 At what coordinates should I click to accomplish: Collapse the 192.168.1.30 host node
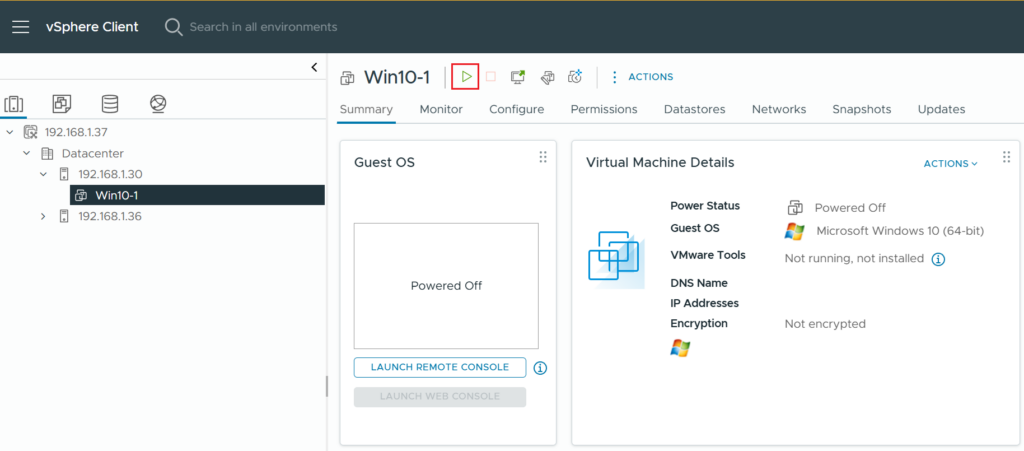click(x=44, y=174)
